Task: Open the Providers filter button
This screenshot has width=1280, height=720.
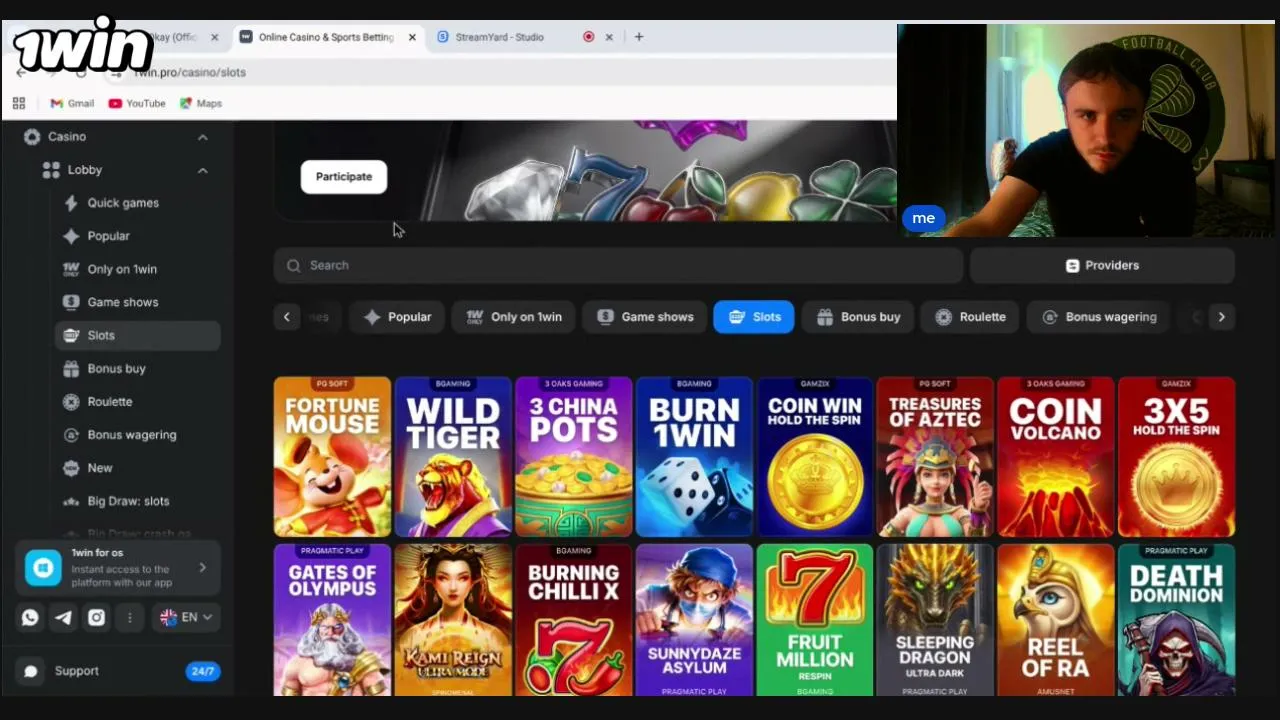Action: point(1102,265)
